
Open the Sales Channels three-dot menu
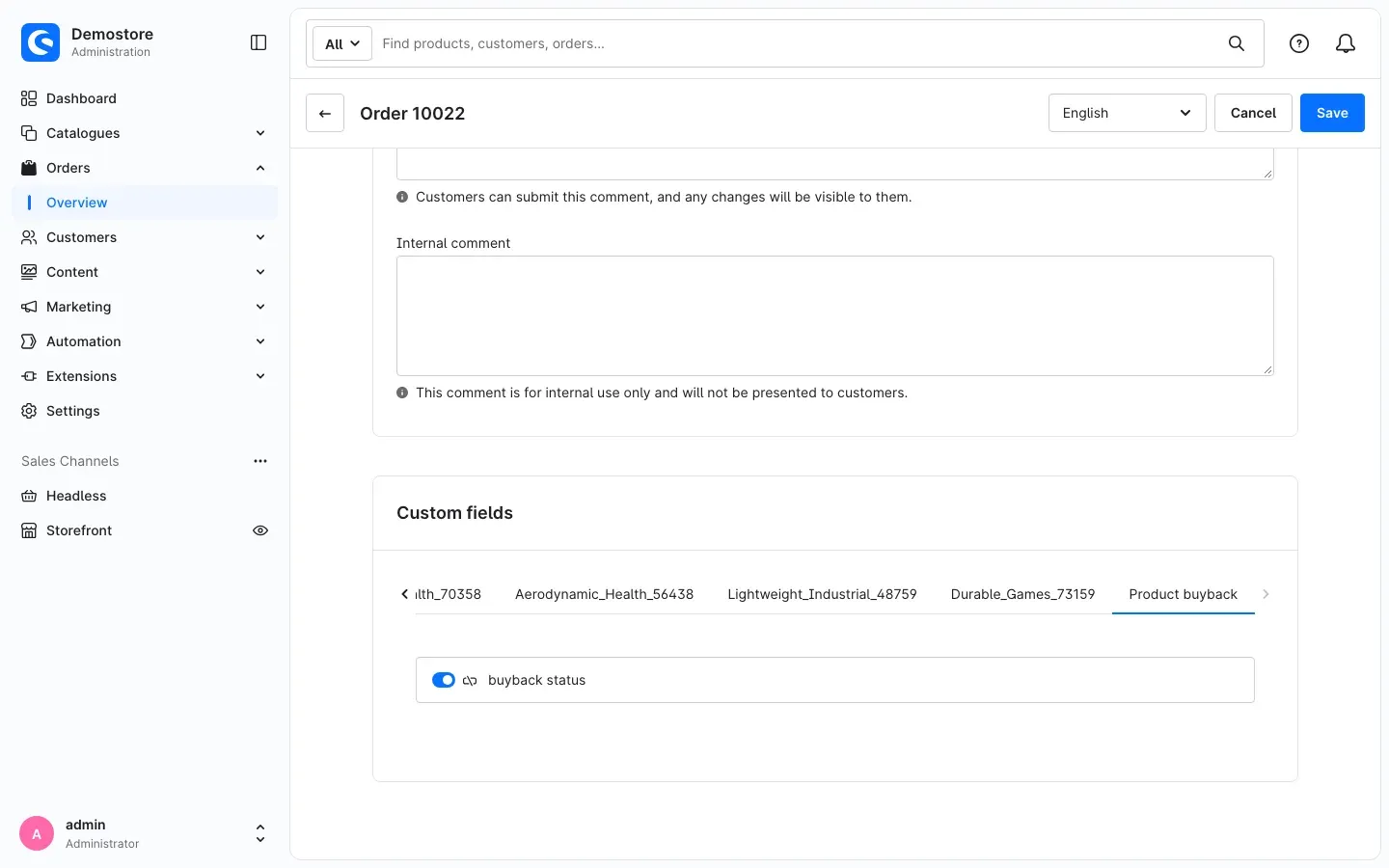tap(260, 461)
